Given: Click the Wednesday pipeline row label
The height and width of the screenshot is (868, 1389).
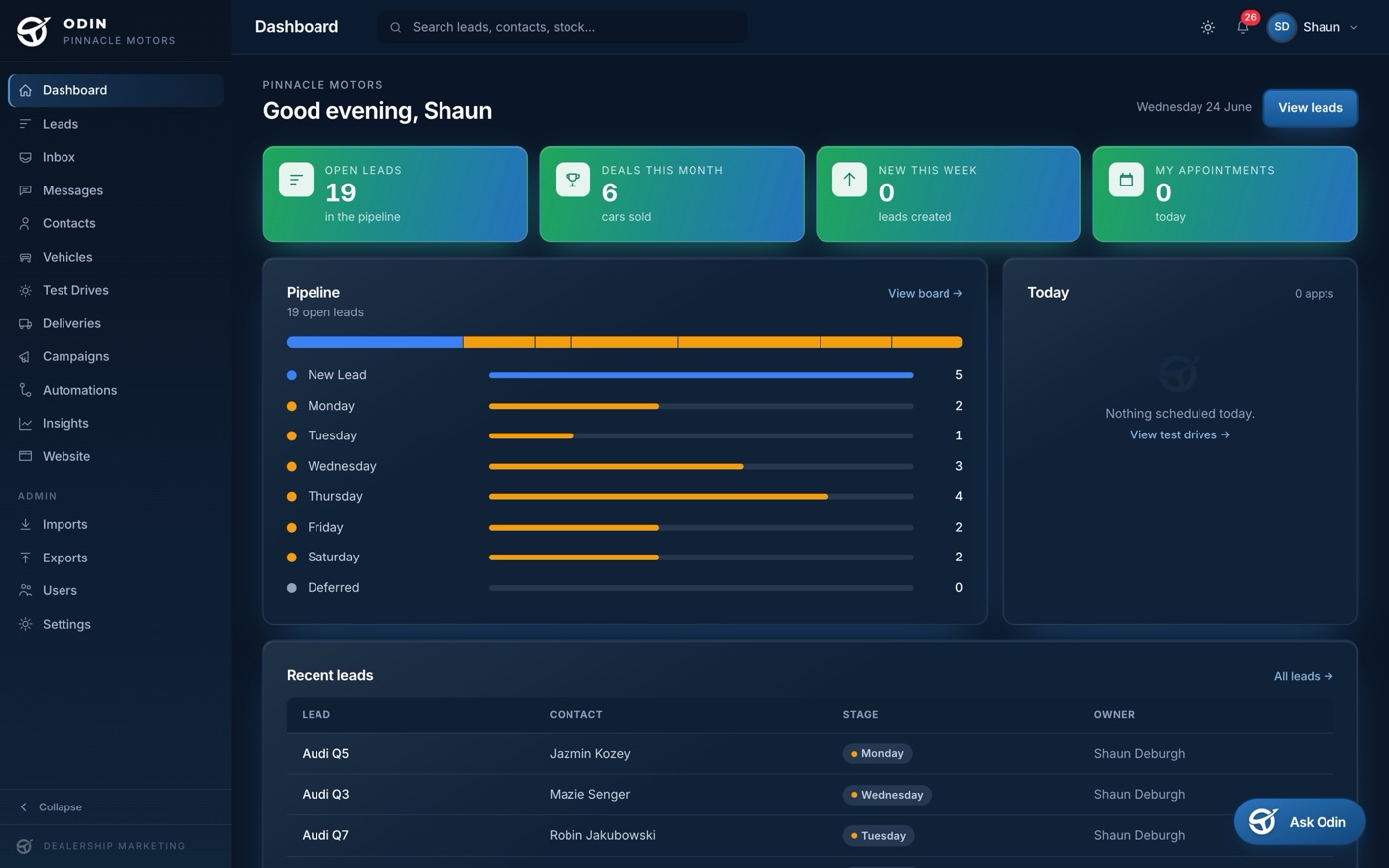Looking at the screenshot, I should [341, 466].
